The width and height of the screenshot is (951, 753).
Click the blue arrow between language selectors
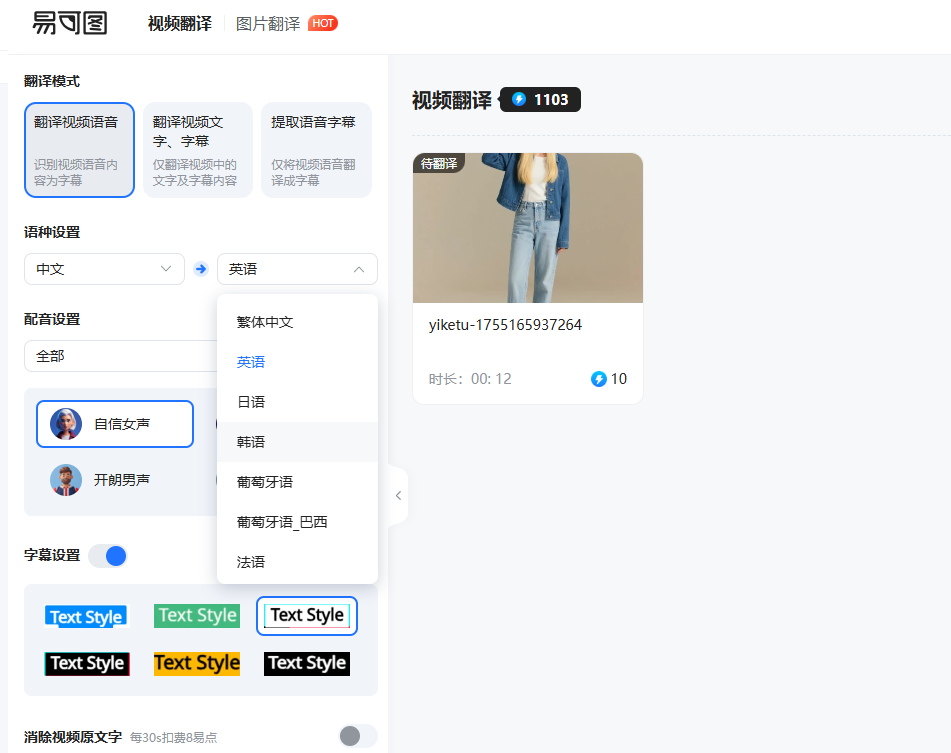pyautogui.click(x=200, y=268)
